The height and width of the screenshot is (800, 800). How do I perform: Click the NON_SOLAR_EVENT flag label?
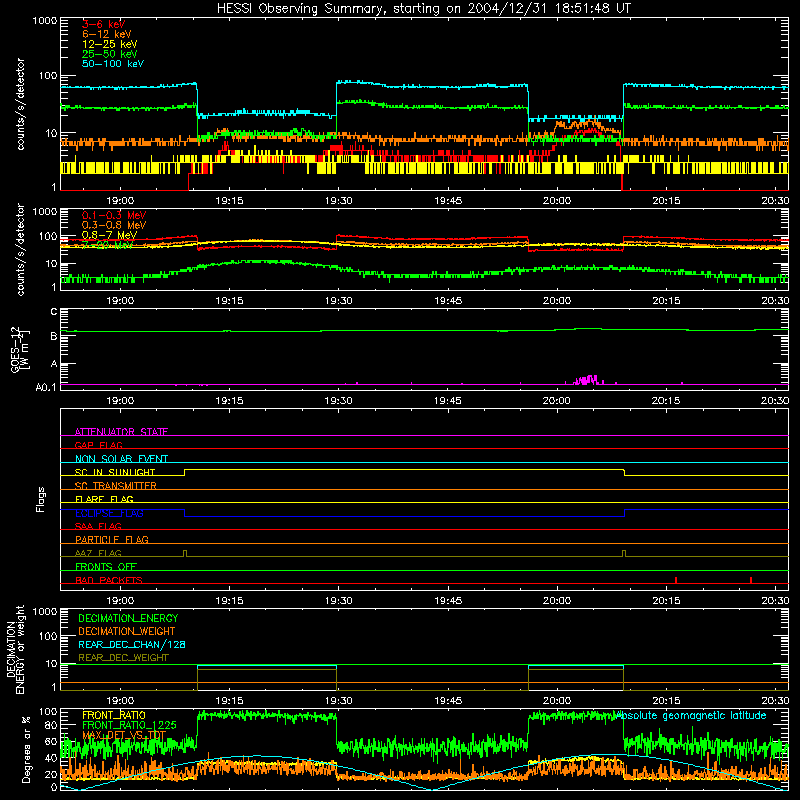point(121,459)
